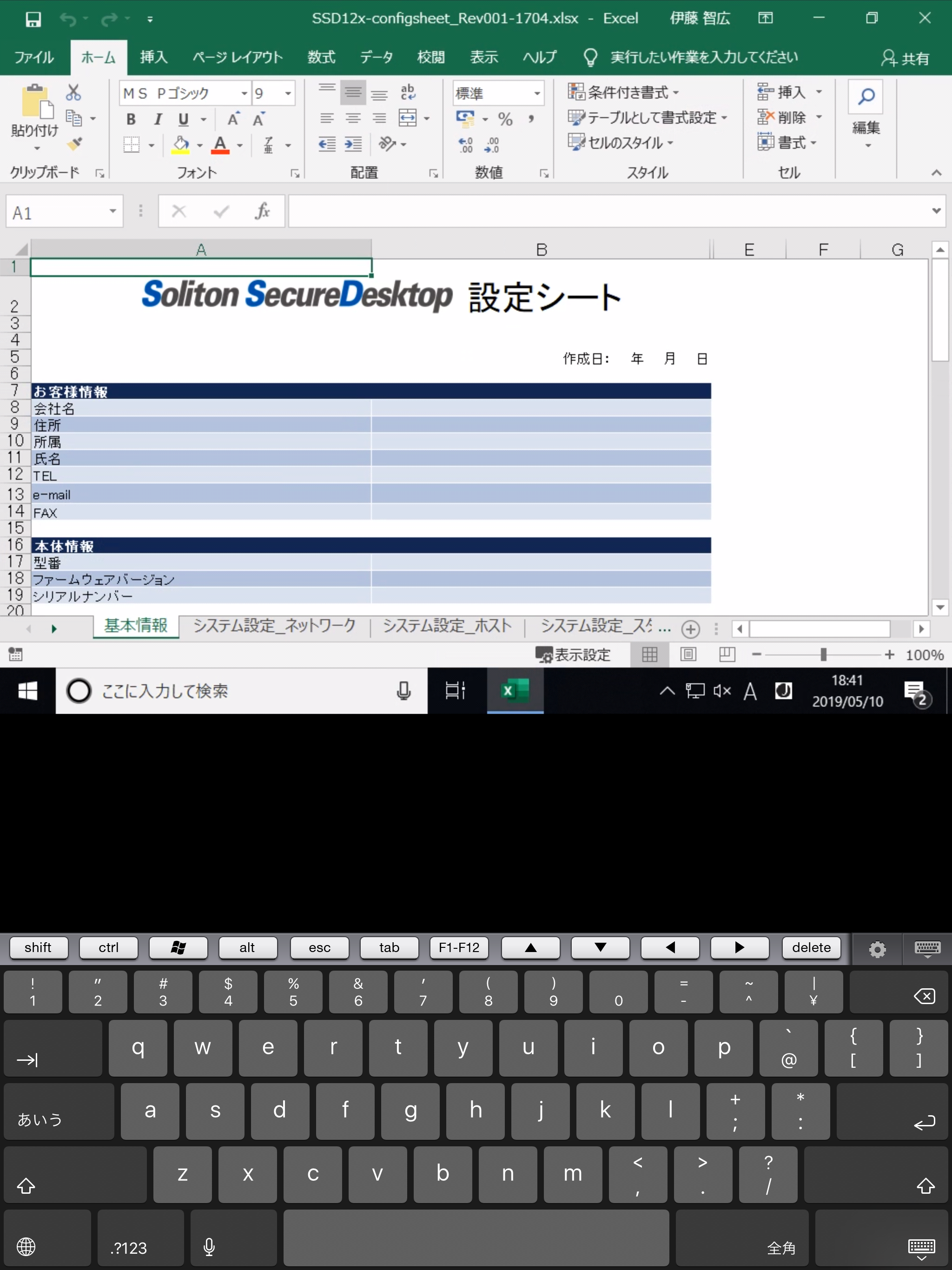The width and height of the screenshot is (952, 1270).
Task: Click the search magnifier icon in ribbon
Action: coord(866,96)
